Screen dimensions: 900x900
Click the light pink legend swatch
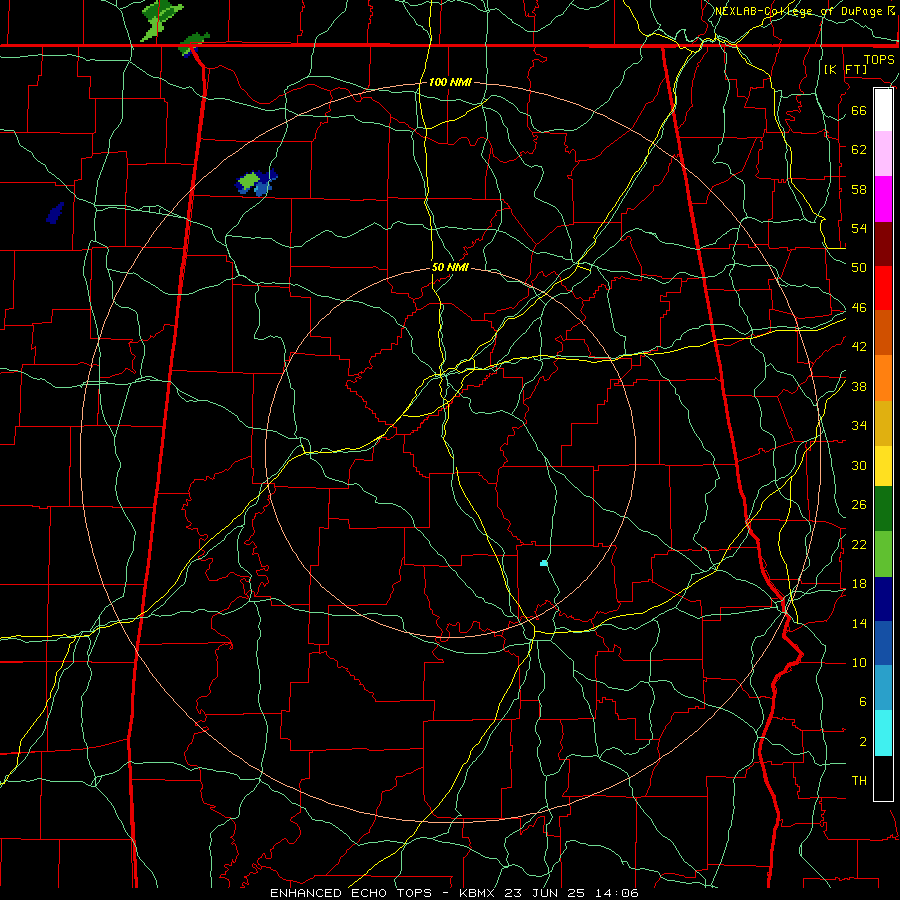(883, 154)
